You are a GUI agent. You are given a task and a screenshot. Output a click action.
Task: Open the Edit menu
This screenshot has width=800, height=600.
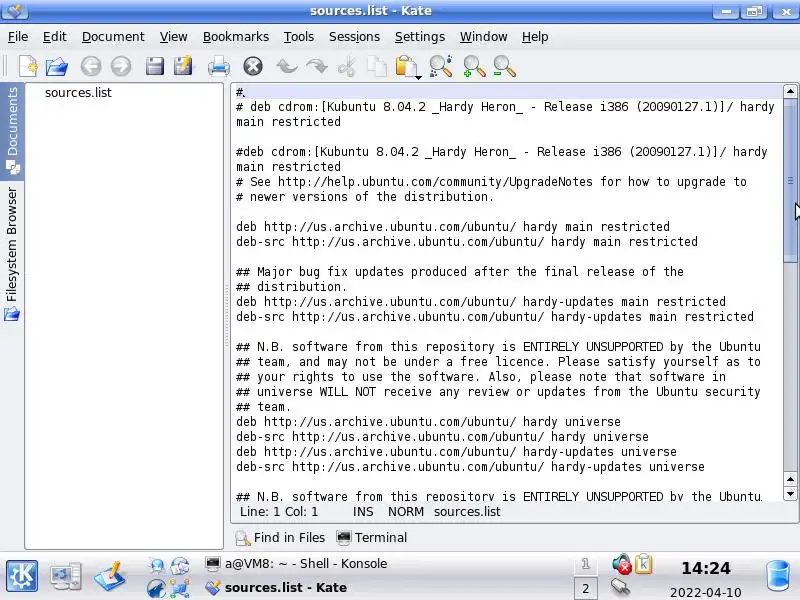[x=55, y=37]
